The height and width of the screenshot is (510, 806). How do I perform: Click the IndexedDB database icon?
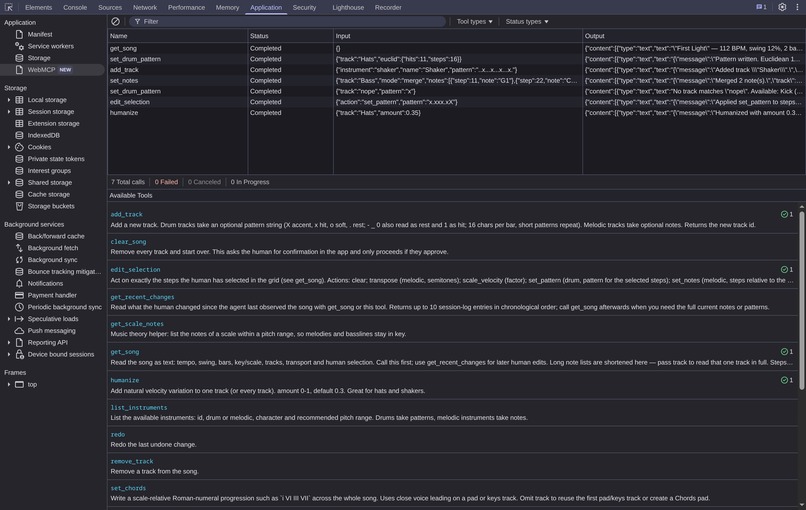click(x=19, y=135)
